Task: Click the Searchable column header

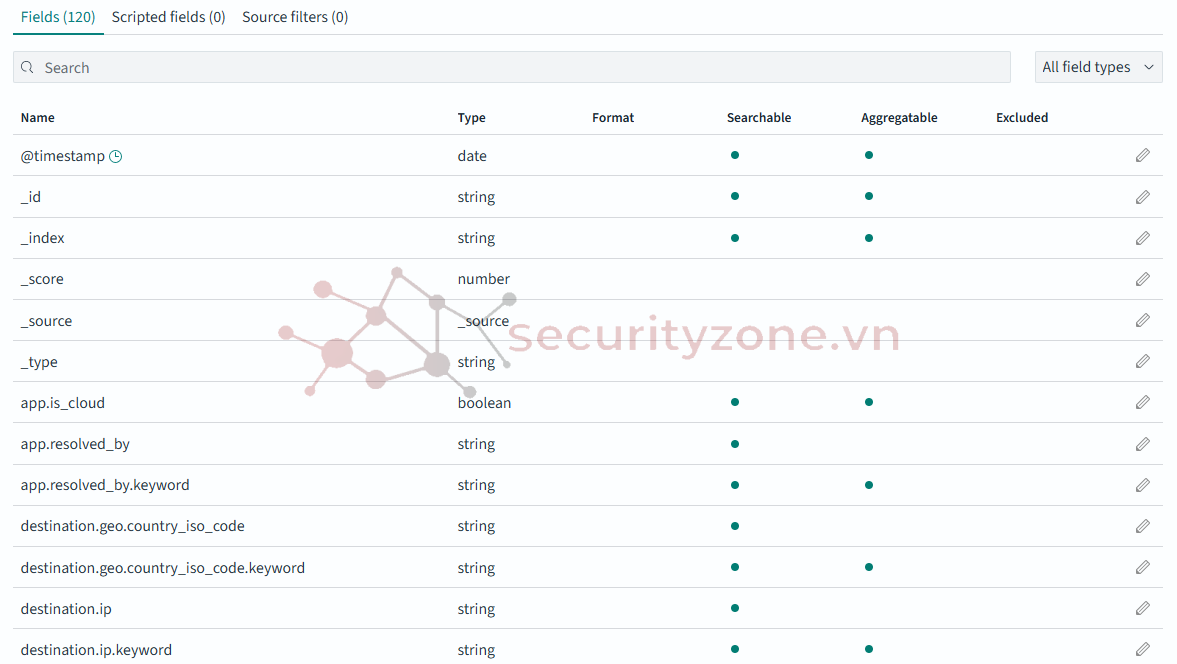Action: [758, 117]
